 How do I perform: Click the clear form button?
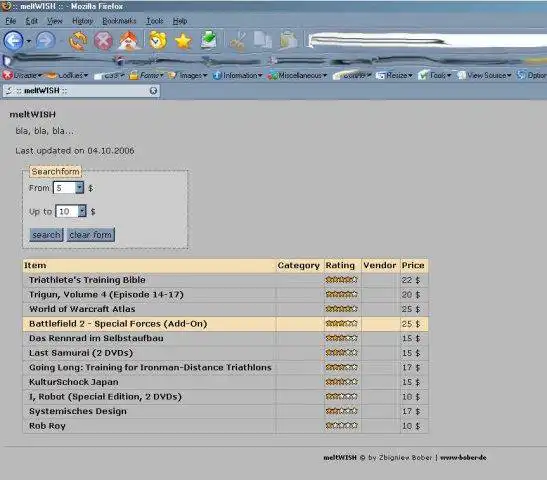tap(91, 235)
